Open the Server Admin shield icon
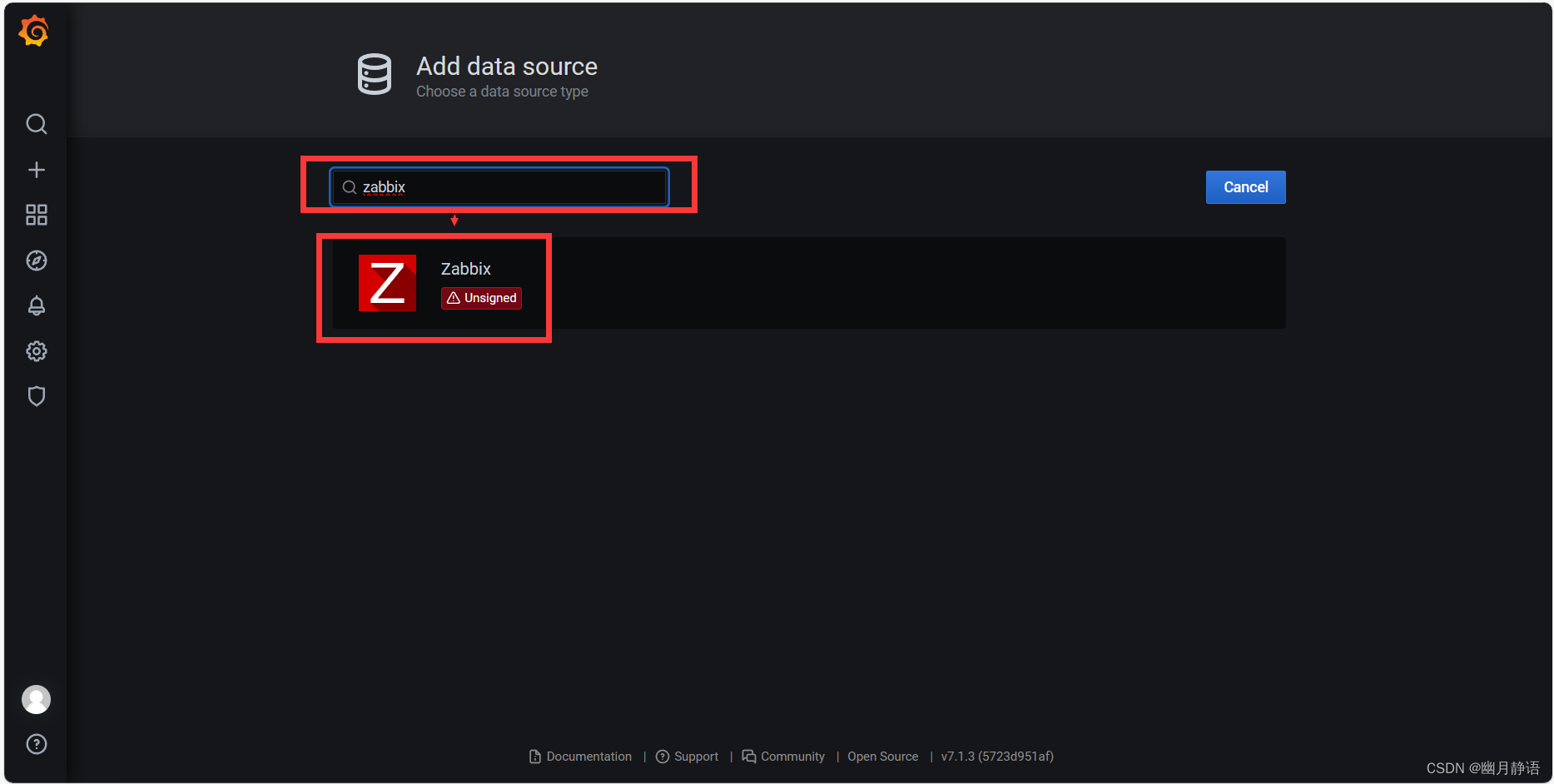 [x=36, y=396]
